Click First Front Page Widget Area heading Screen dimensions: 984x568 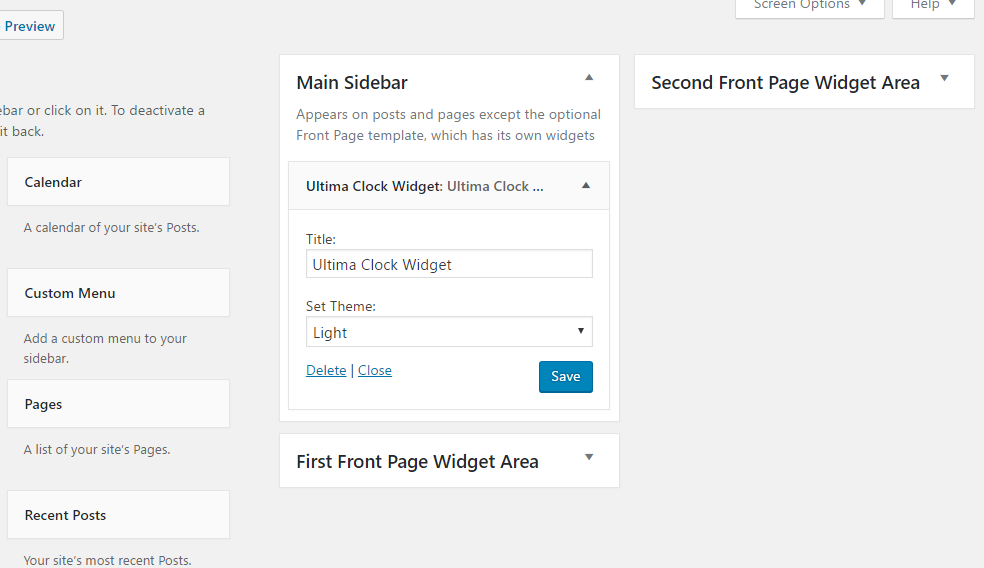[x=417, y=461]
